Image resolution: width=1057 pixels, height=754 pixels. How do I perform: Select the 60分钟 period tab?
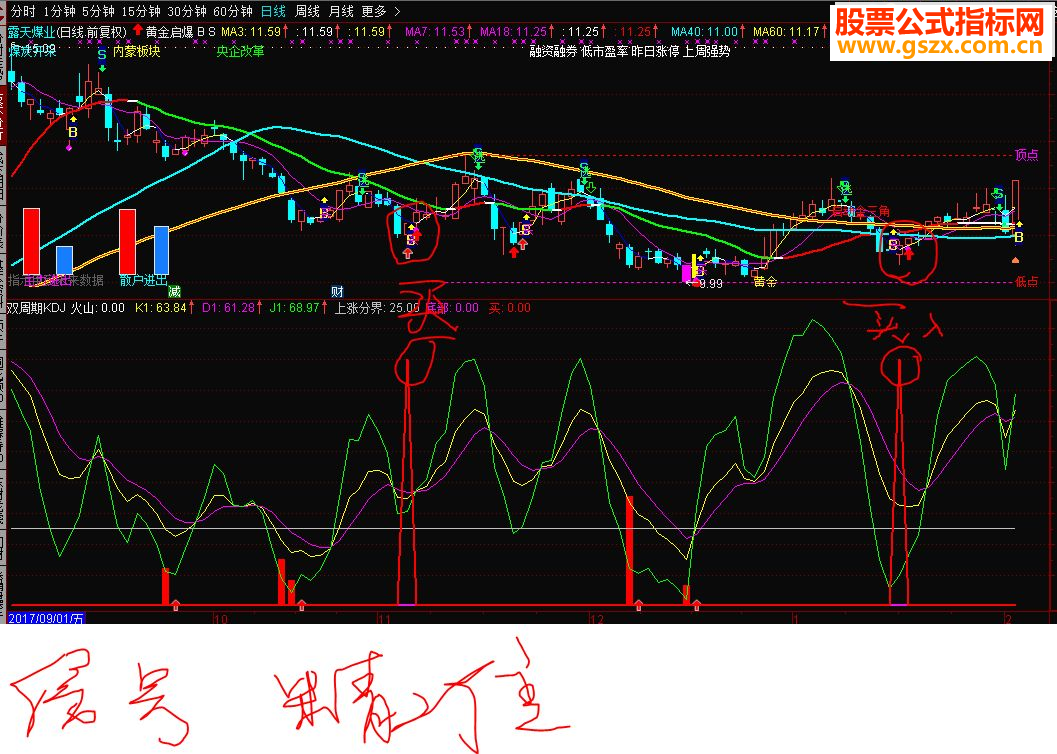coord(233,11)
